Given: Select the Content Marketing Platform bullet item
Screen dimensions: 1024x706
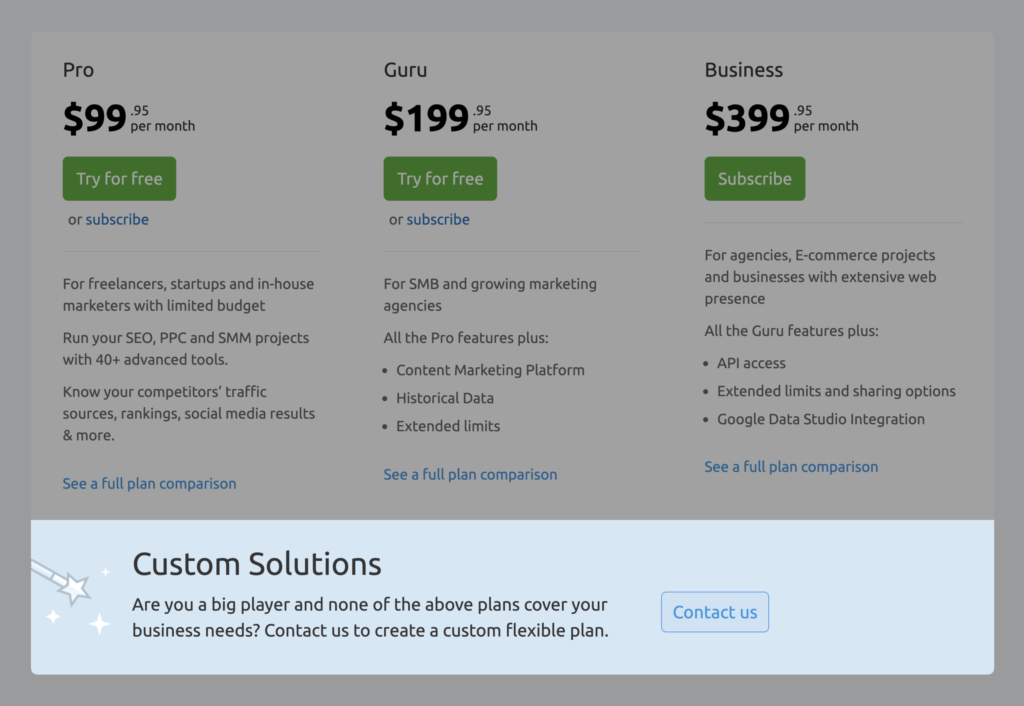Looking at the screenshot, I should [x=490, y=369].
